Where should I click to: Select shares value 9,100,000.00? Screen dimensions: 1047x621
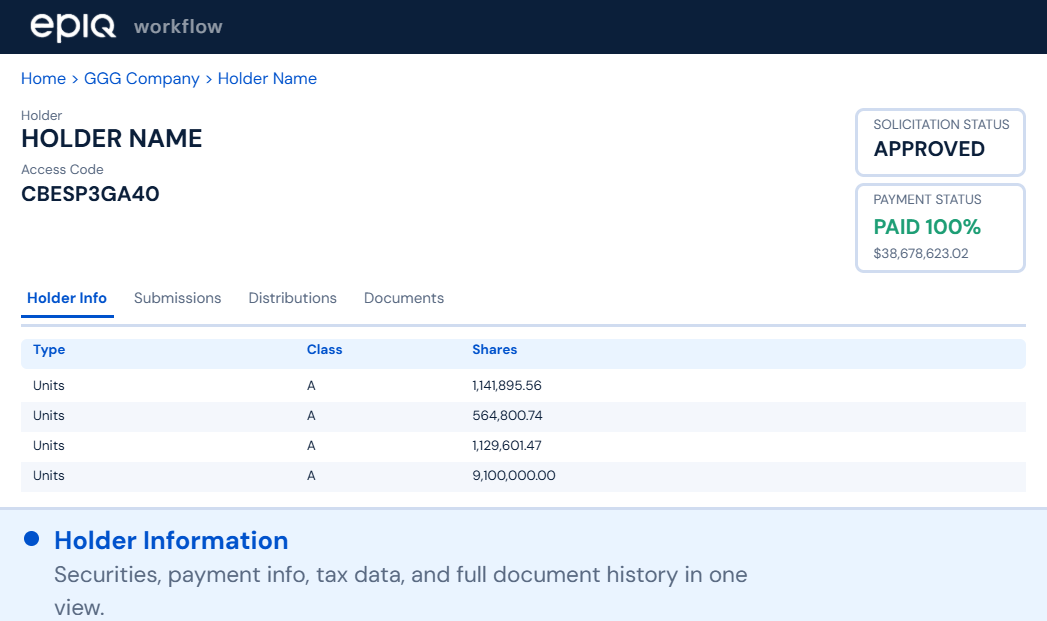click(513, 475)
